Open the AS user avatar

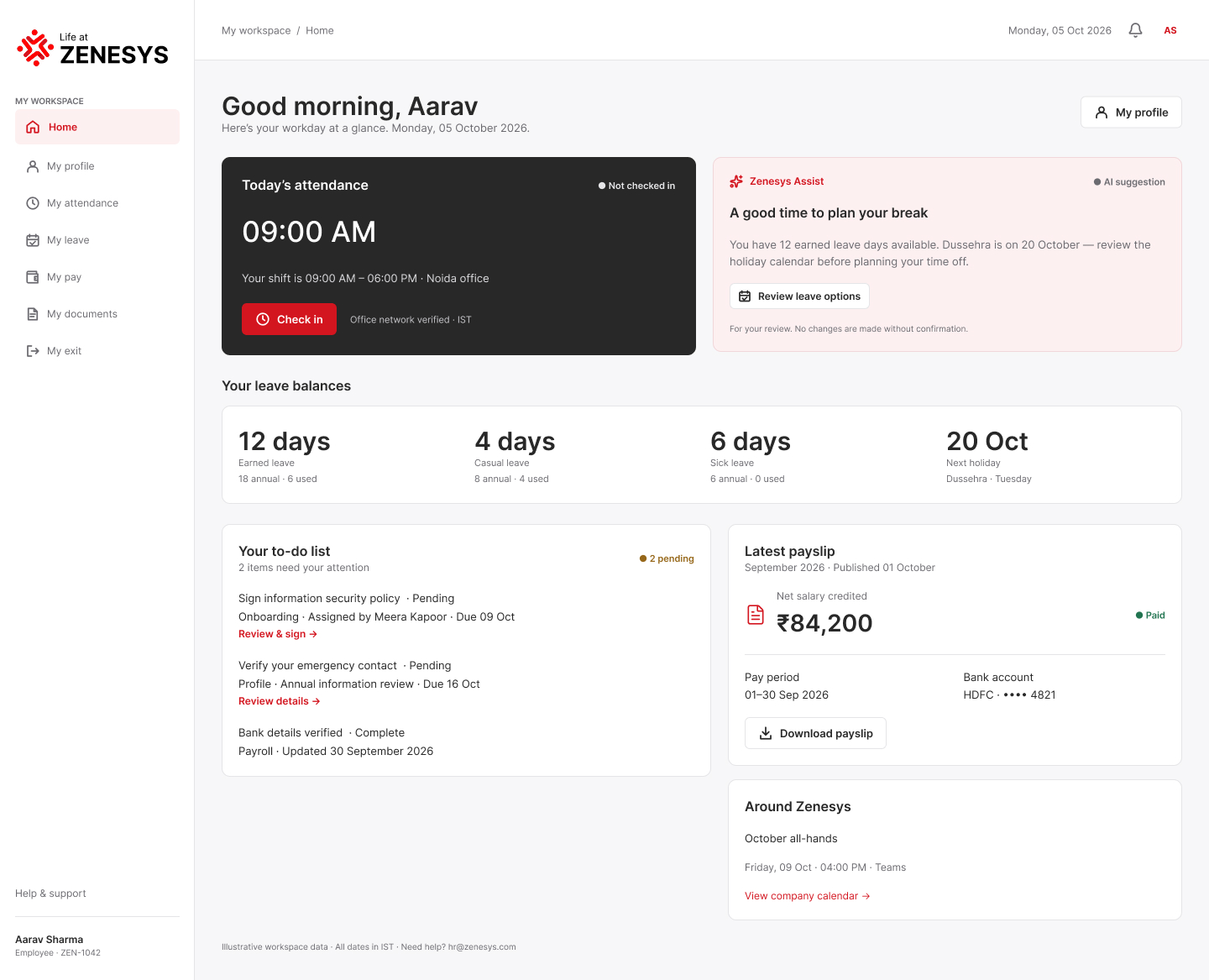1170,30
